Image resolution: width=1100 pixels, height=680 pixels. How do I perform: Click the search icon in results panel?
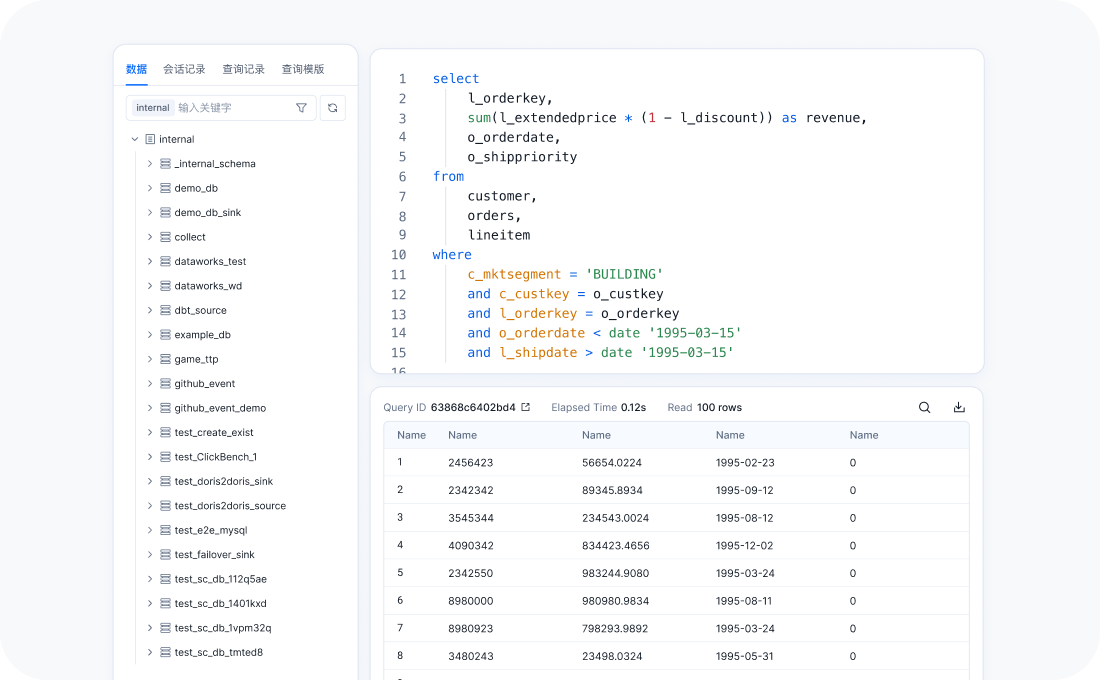pos(925,407)
